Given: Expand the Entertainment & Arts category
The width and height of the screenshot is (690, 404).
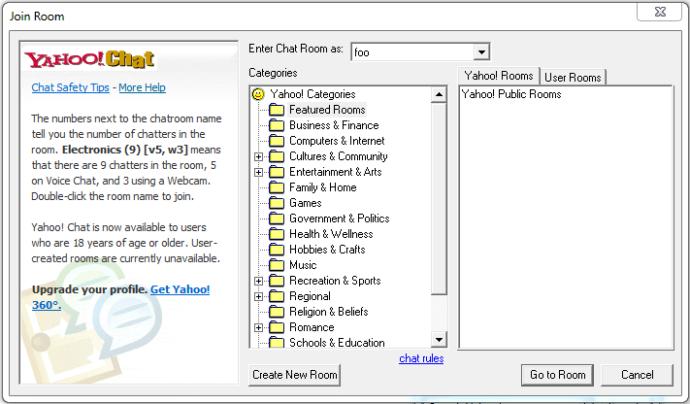Looking at the screenshot, I should click(259, 172).
